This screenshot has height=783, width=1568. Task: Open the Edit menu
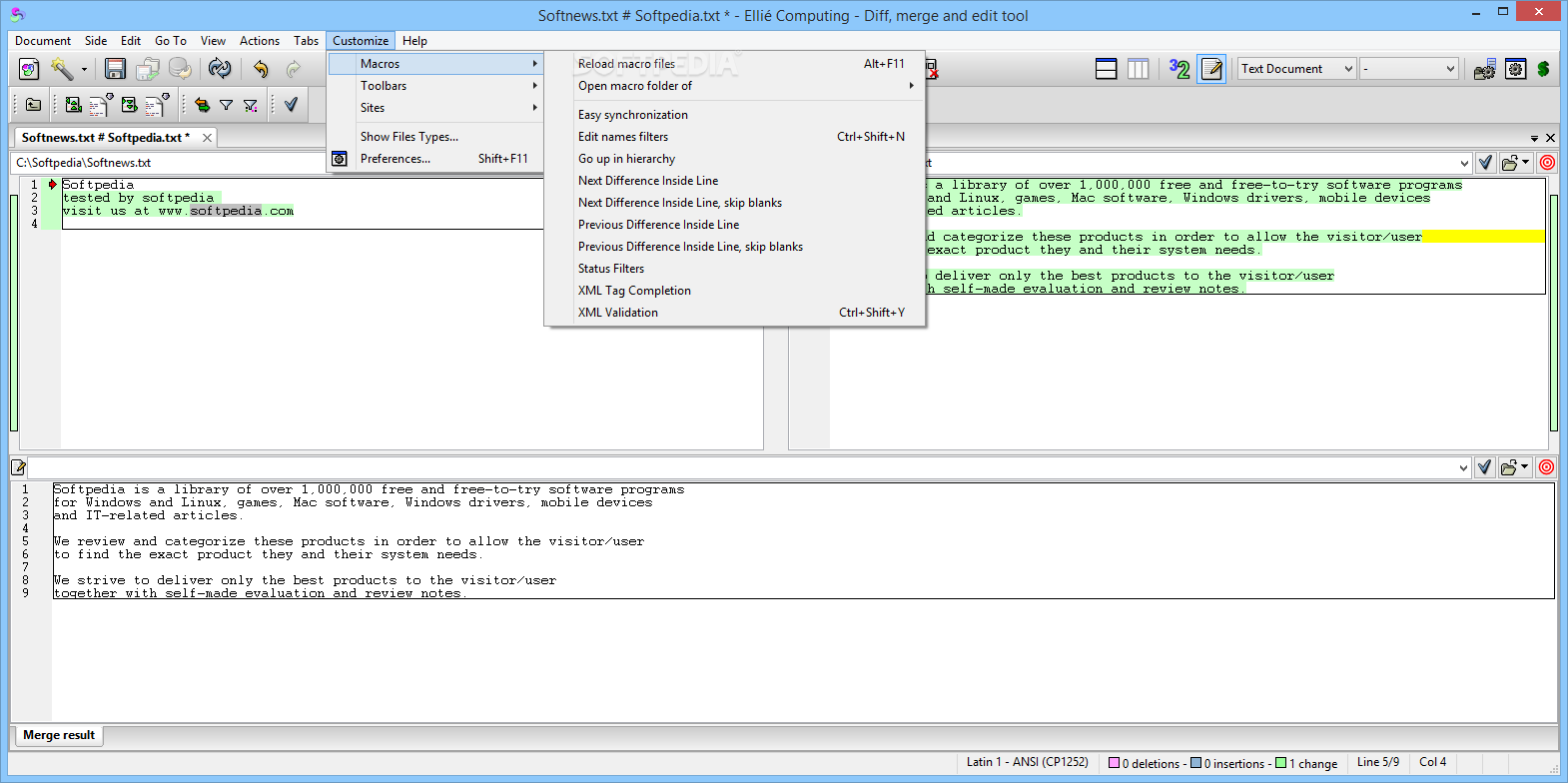pos(131,41)
